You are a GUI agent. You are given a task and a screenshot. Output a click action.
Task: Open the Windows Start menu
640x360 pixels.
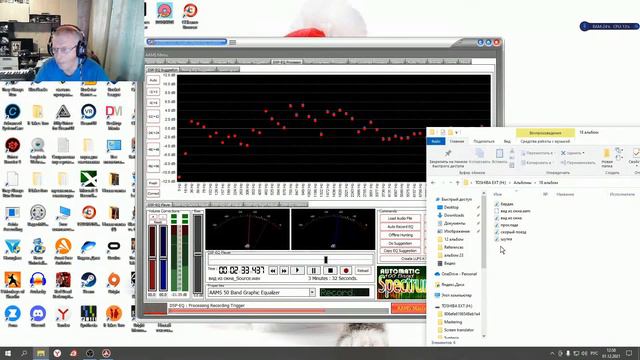[x=8, y=353]
